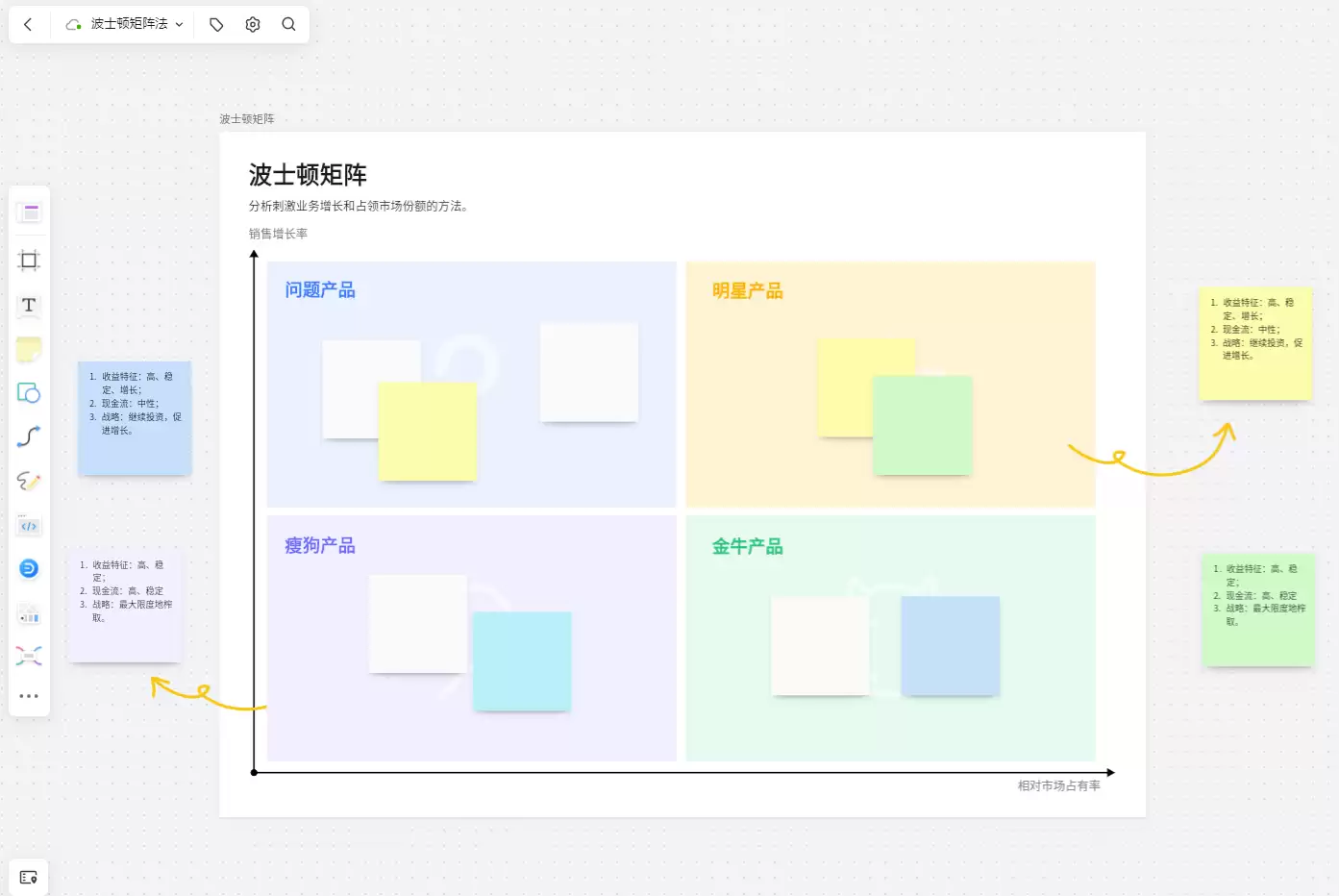Expand more tools with three dots
Image resolution: width=1339 pixels, height=896 pixels.
pyautogui.click(x=29, y=696)
